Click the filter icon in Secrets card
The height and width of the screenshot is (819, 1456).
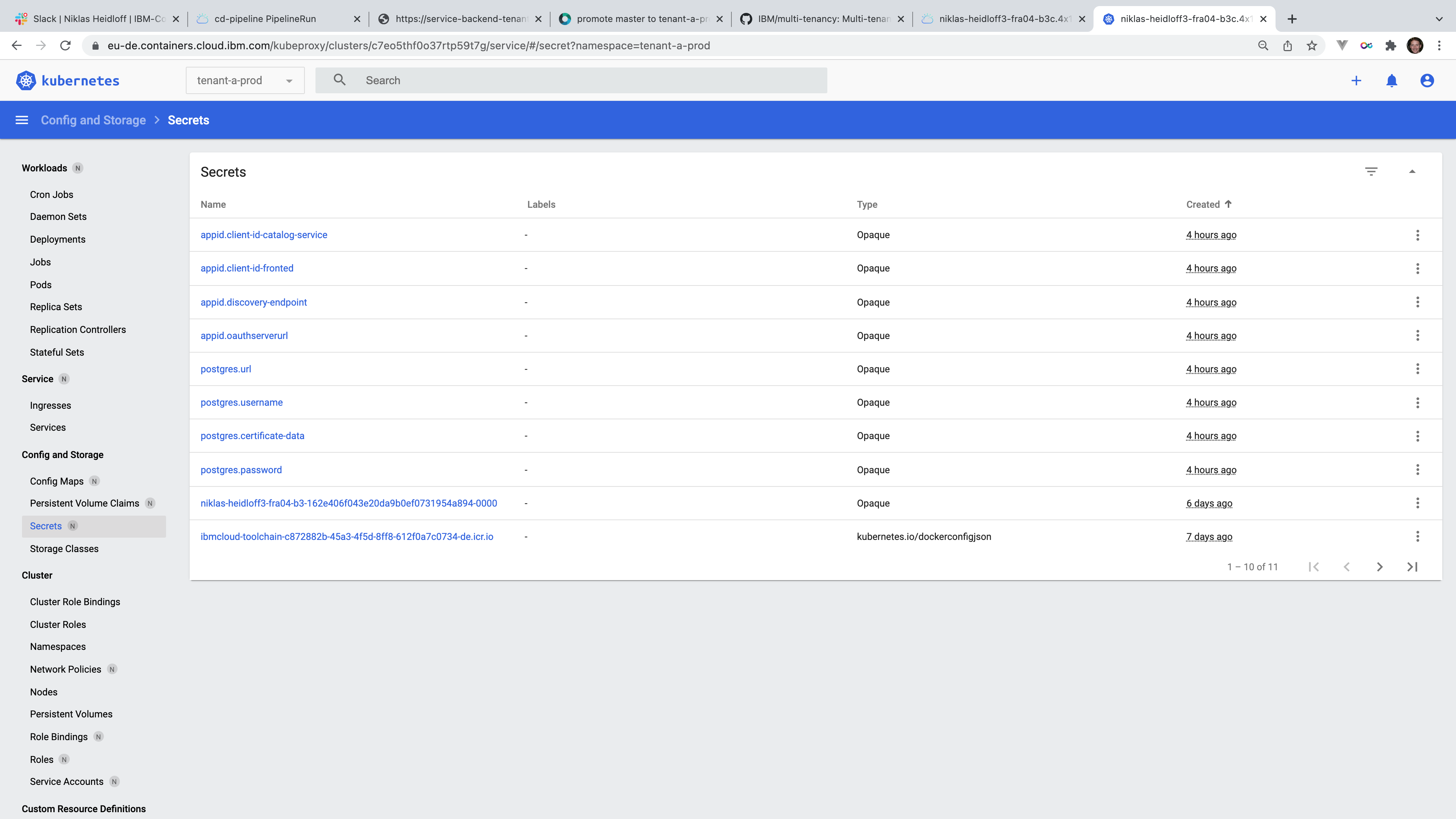1371,171
